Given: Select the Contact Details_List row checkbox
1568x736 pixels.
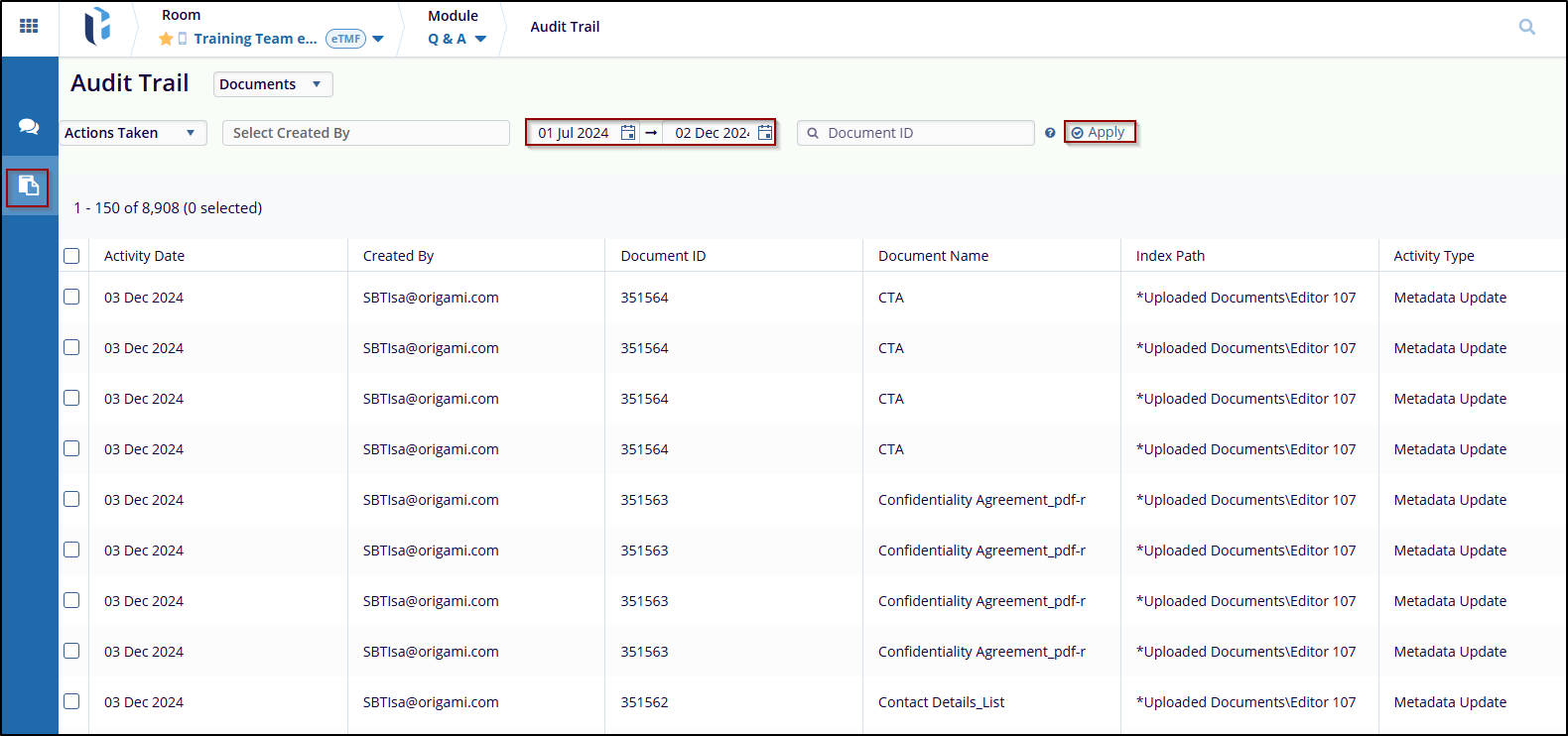Looking at the screenshot, I should coord(71,702).
